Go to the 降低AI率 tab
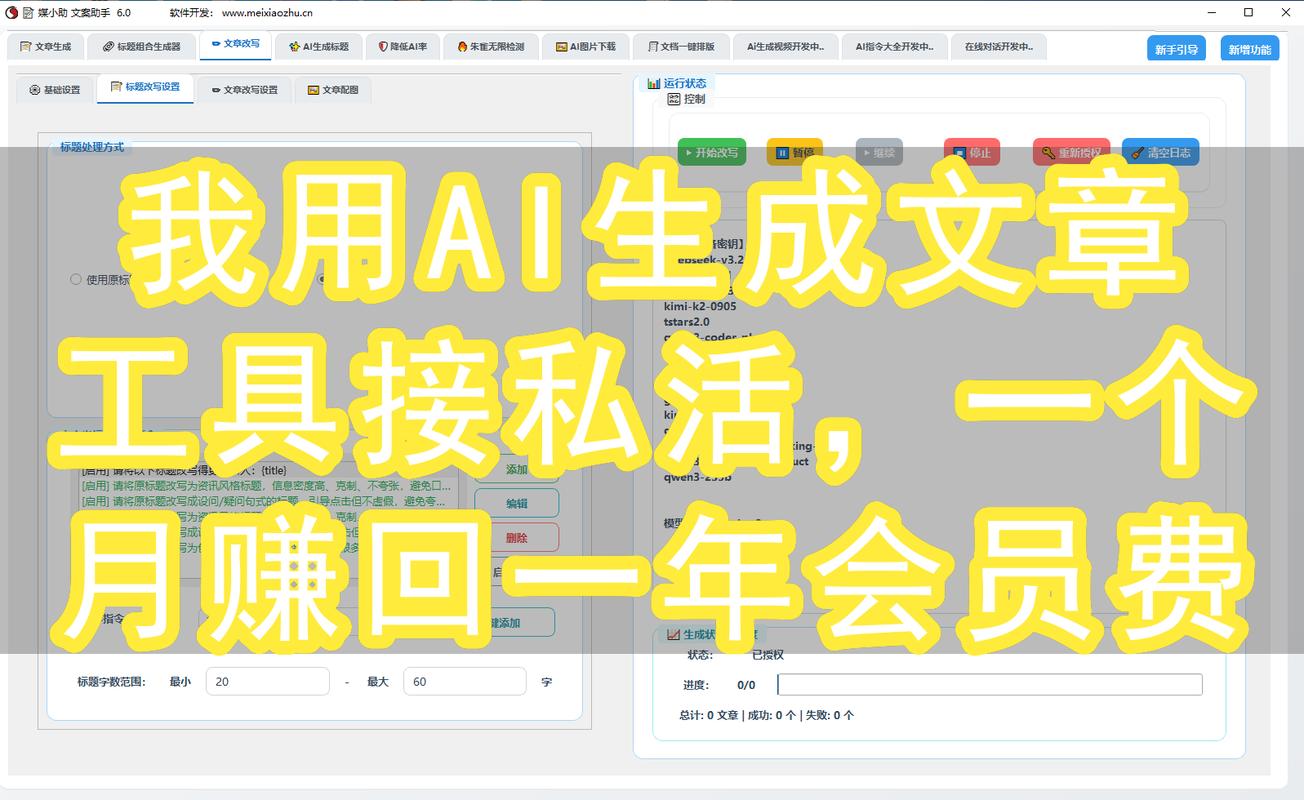 (403, 46)
